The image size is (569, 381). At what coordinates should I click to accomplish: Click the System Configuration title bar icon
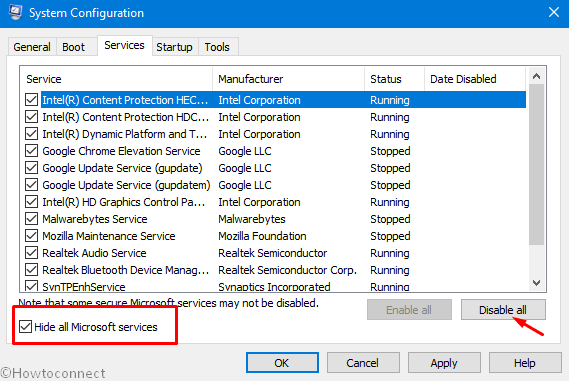[x=15, y=12]
